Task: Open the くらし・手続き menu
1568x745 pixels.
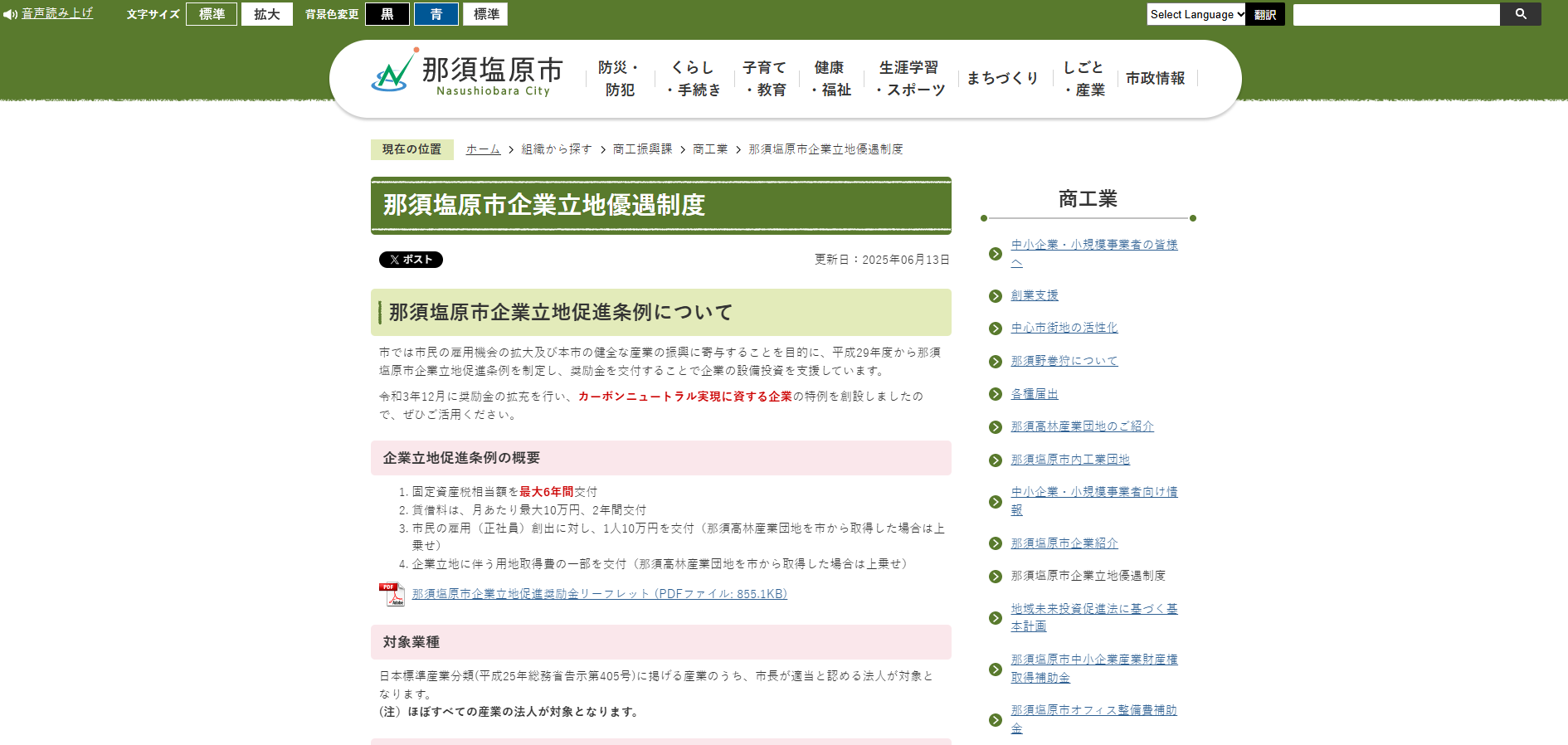Action: 694,78
